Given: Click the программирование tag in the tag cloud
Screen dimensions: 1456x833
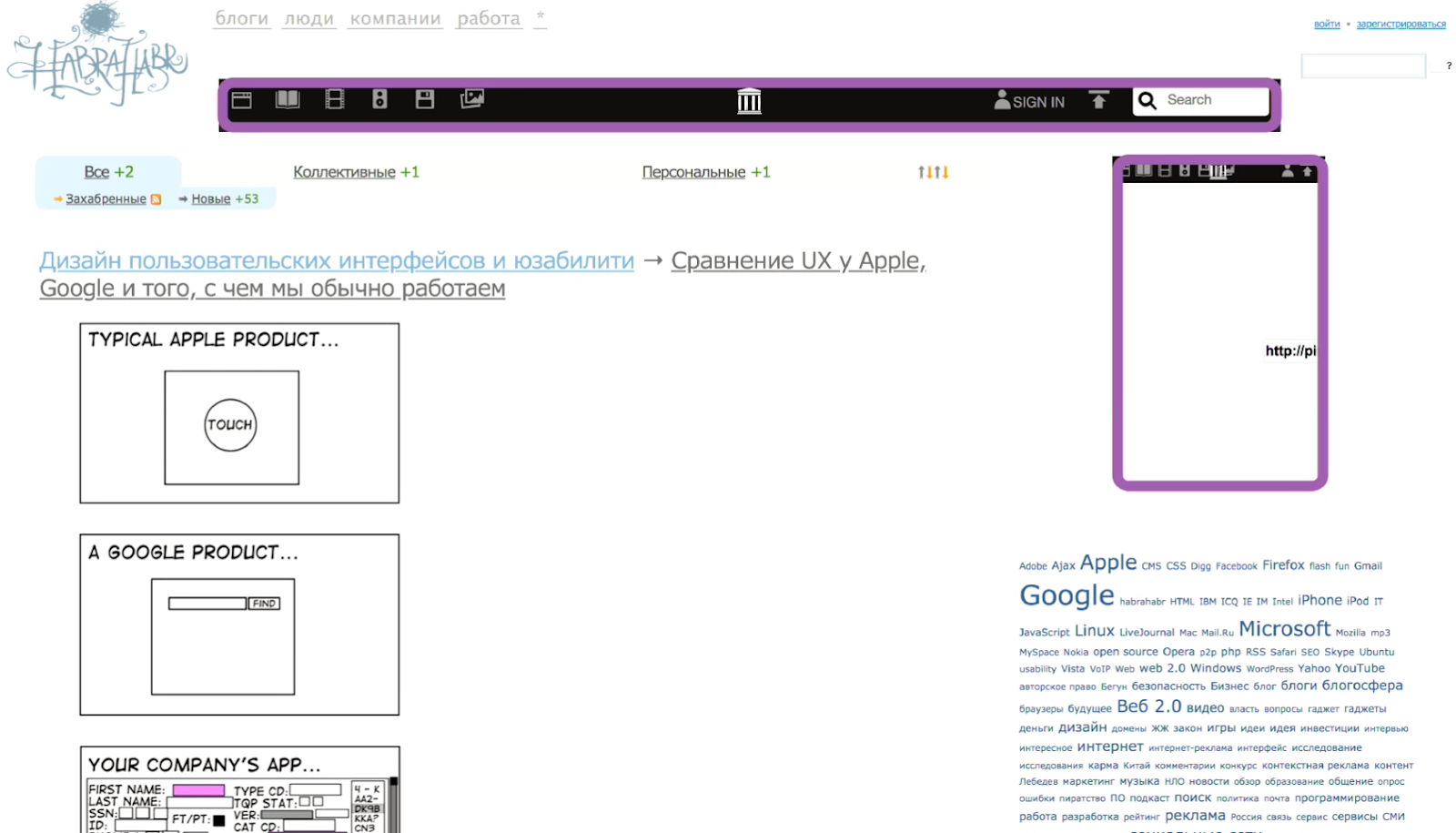Looking at the screenshot, I should pyautogui.click(x=1347, y=798).
